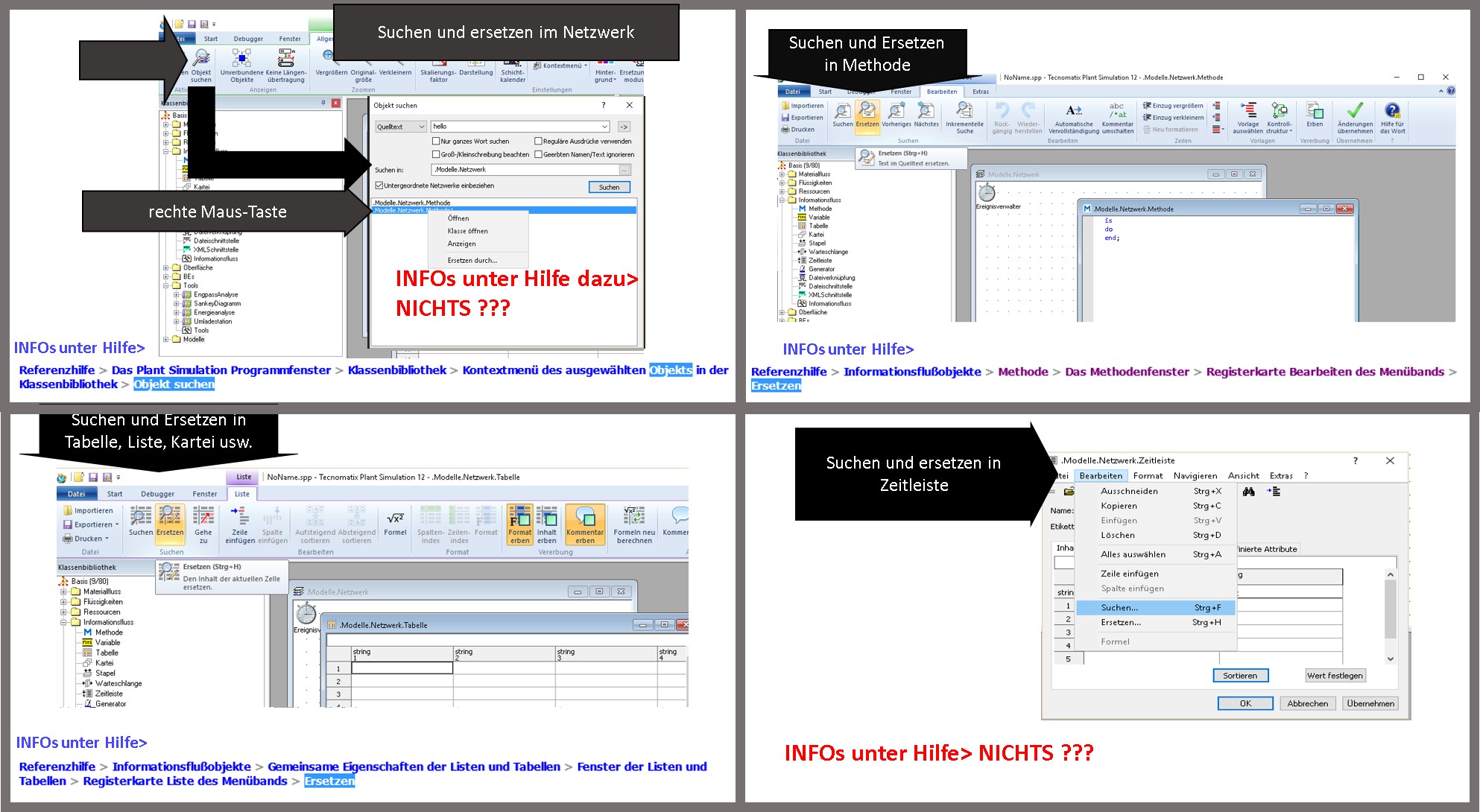Open the Navigieren menu in the Zeitleiste dialog
This screenshot has width=1480, height=812.
point(1195,476)
